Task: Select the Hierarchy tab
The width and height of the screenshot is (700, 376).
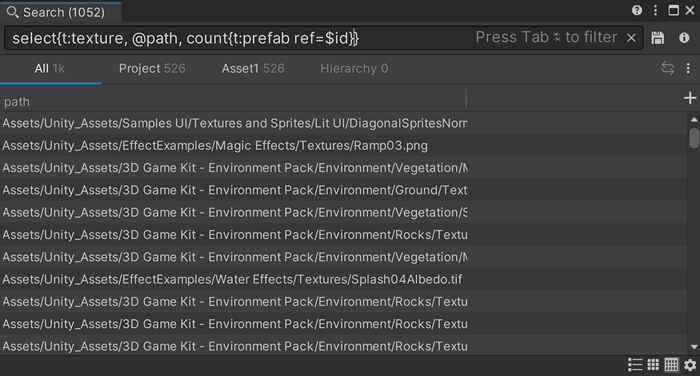Action: tap(354, 68)
